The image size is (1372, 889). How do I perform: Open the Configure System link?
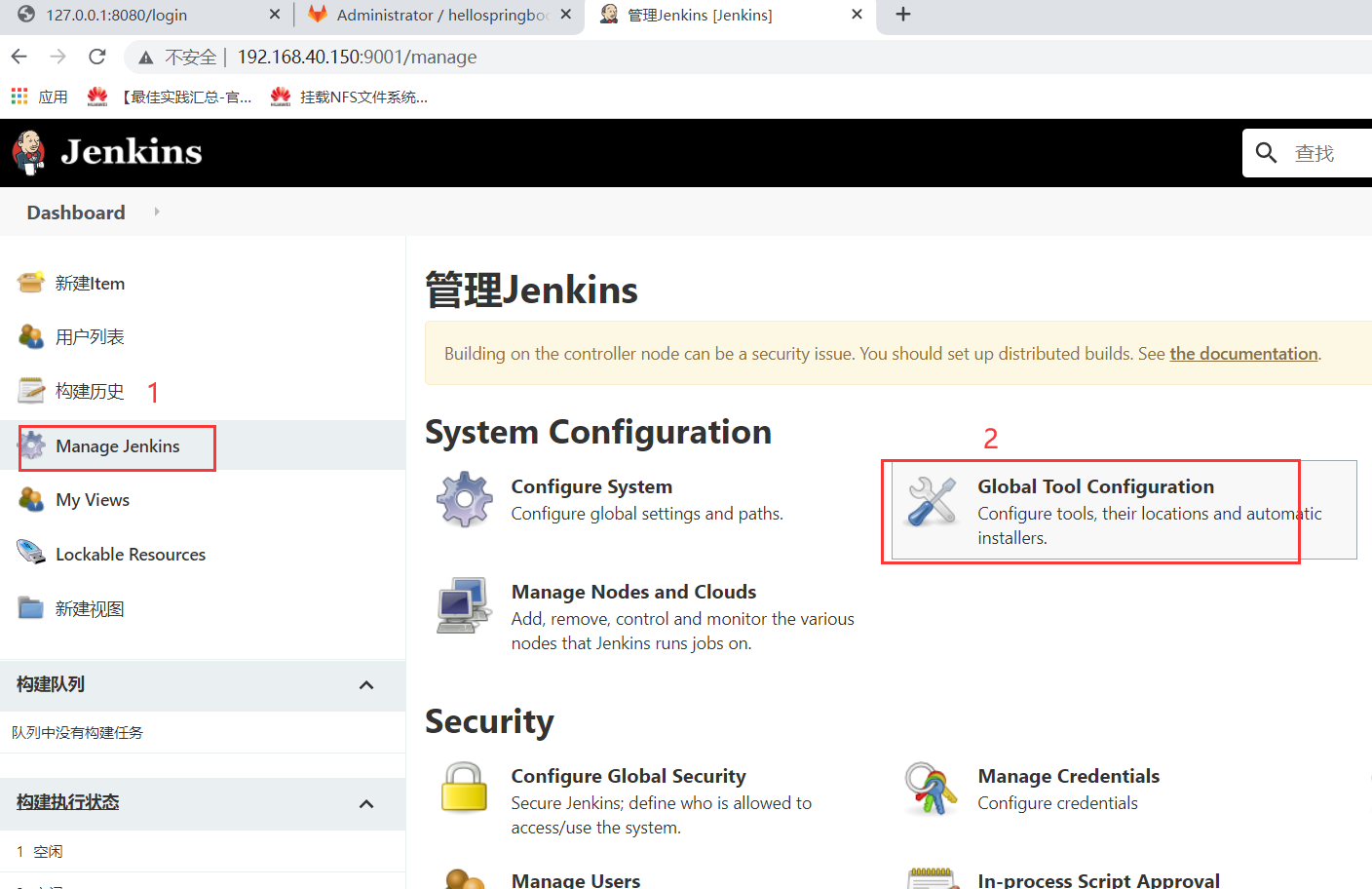(591, 485)
